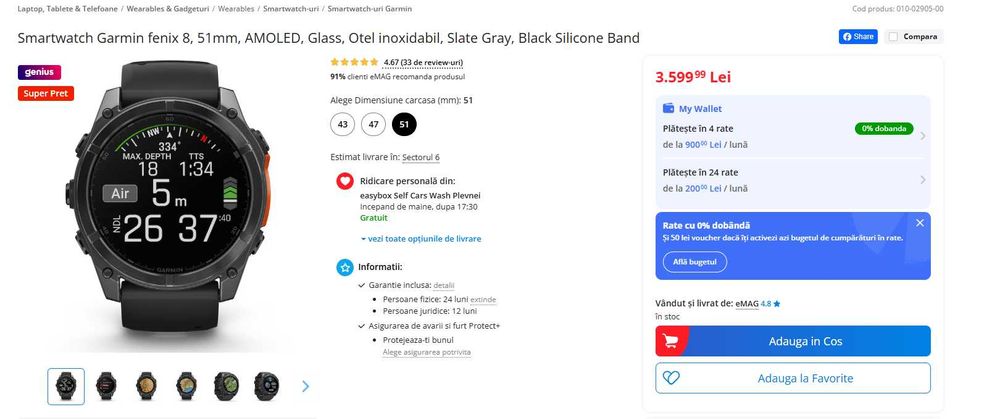This screenshot has height=419, width=1000.
Task: Change delivery location 'Sectorul 6'
Action: 421,157
